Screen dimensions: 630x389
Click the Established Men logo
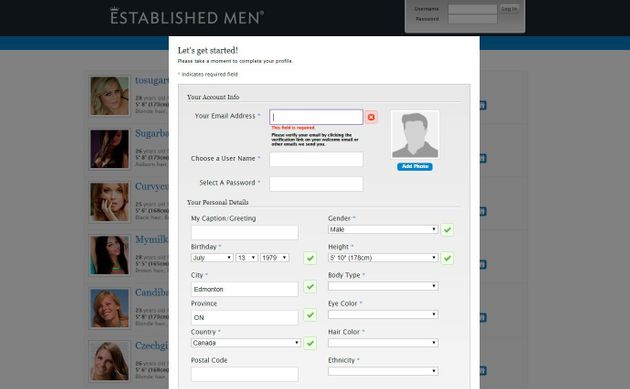pos(187,16)
